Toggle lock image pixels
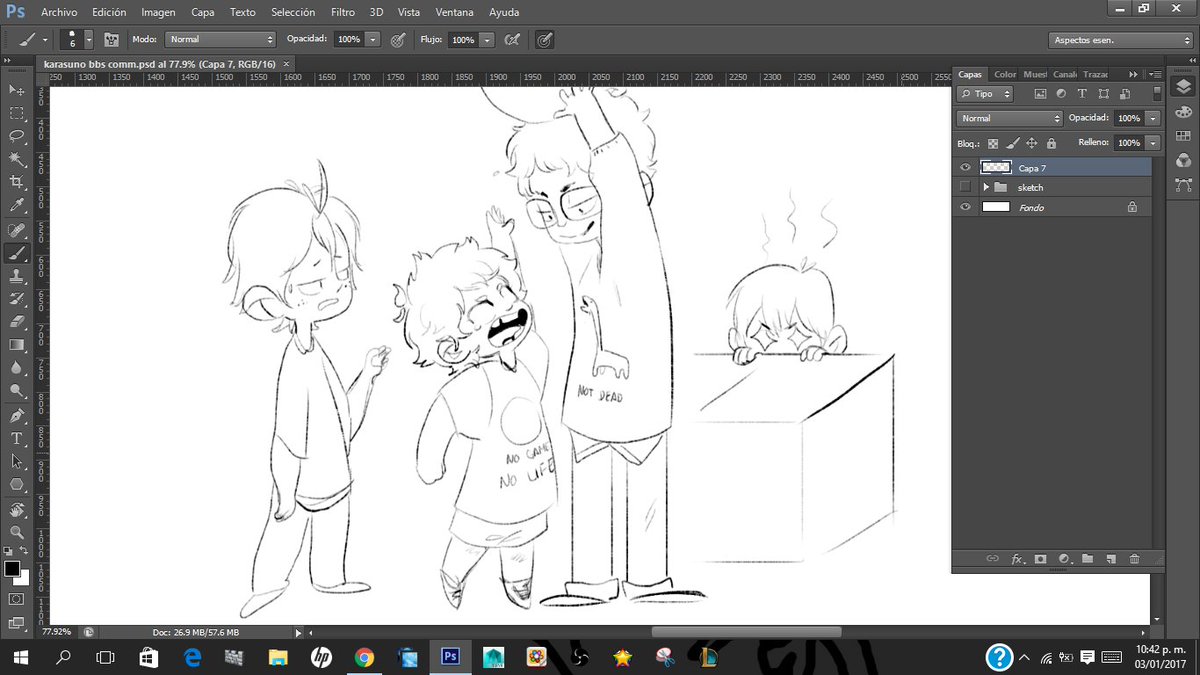The height and width of the screenshot is (675, 1200). point(1012,143)
